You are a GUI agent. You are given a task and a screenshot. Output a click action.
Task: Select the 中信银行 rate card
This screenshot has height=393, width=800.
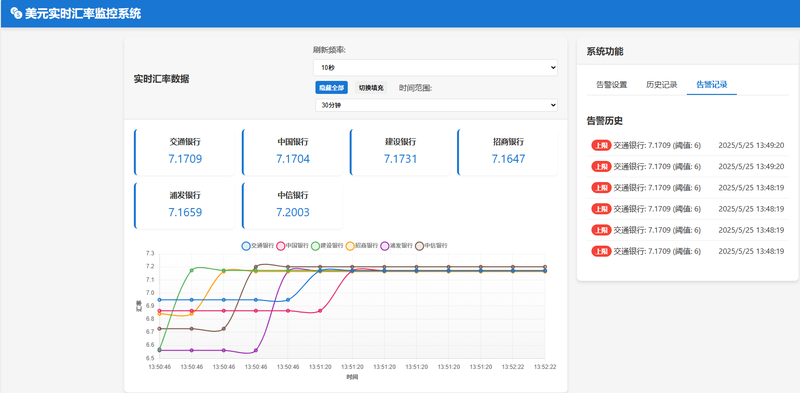click(292, 206)
